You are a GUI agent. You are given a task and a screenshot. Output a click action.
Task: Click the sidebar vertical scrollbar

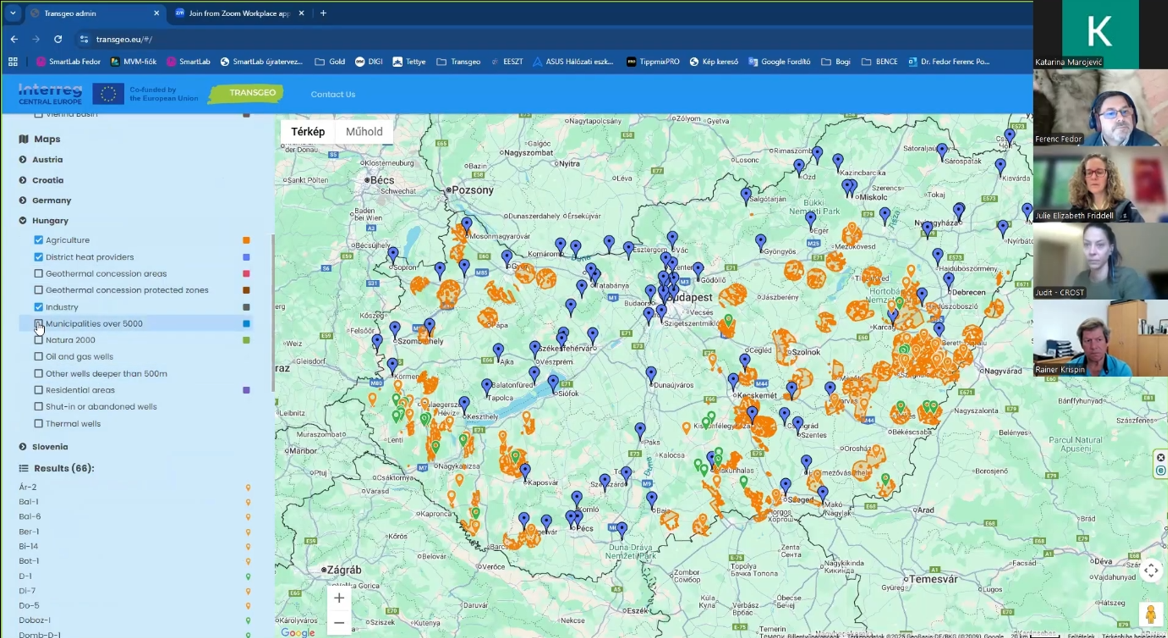(273, 313)
